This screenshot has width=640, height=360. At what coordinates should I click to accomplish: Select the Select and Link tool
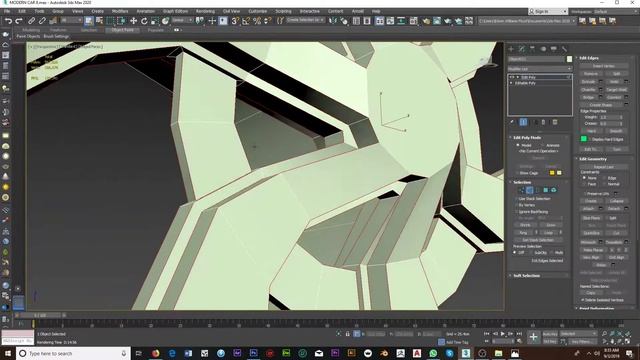pyautogui.click(x=31, y=21)
